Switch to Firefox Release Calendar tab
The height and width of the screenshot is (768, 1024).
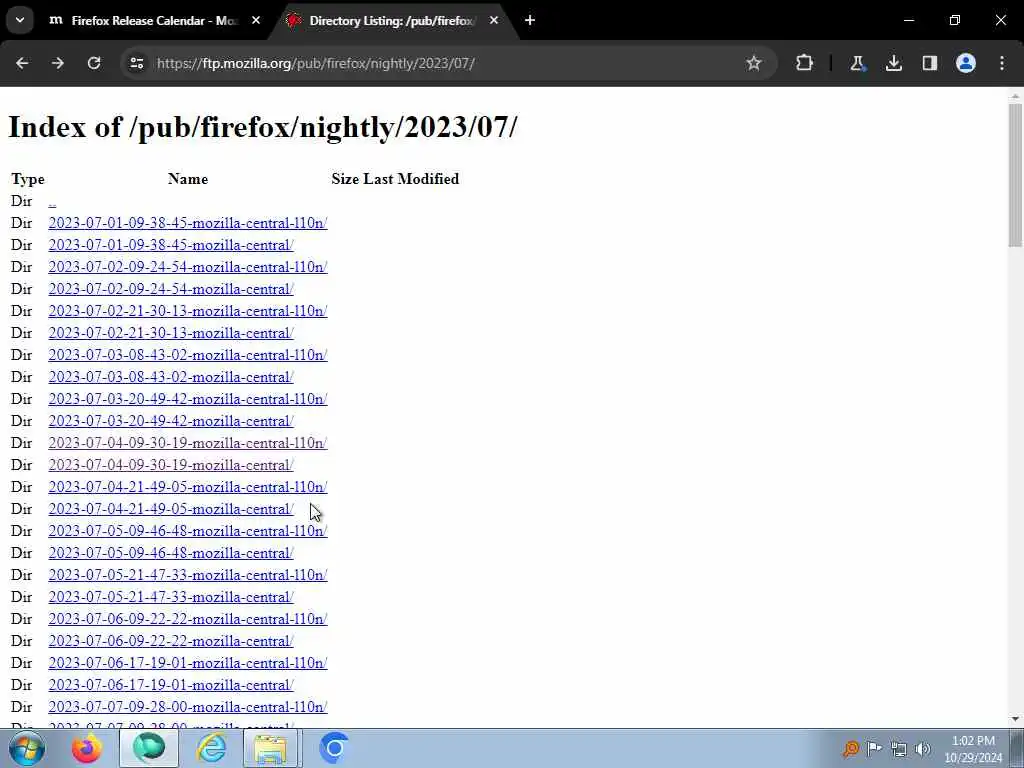point(155,21)
